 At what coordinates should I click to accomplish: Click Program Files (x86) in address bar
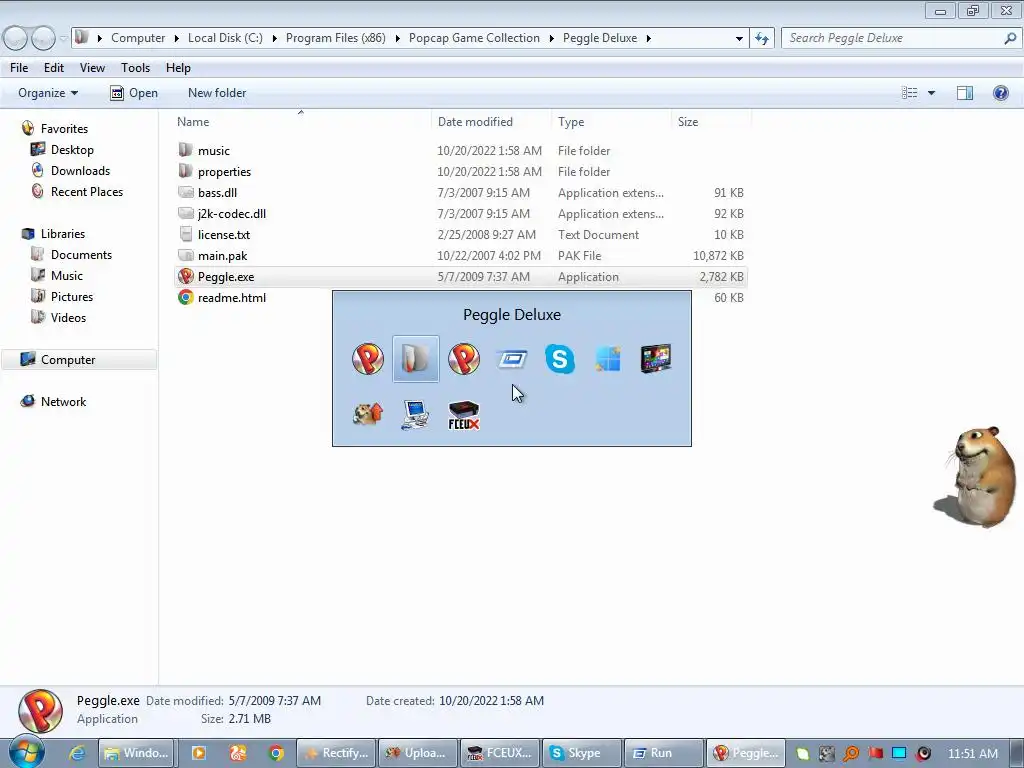coord(335,38)
